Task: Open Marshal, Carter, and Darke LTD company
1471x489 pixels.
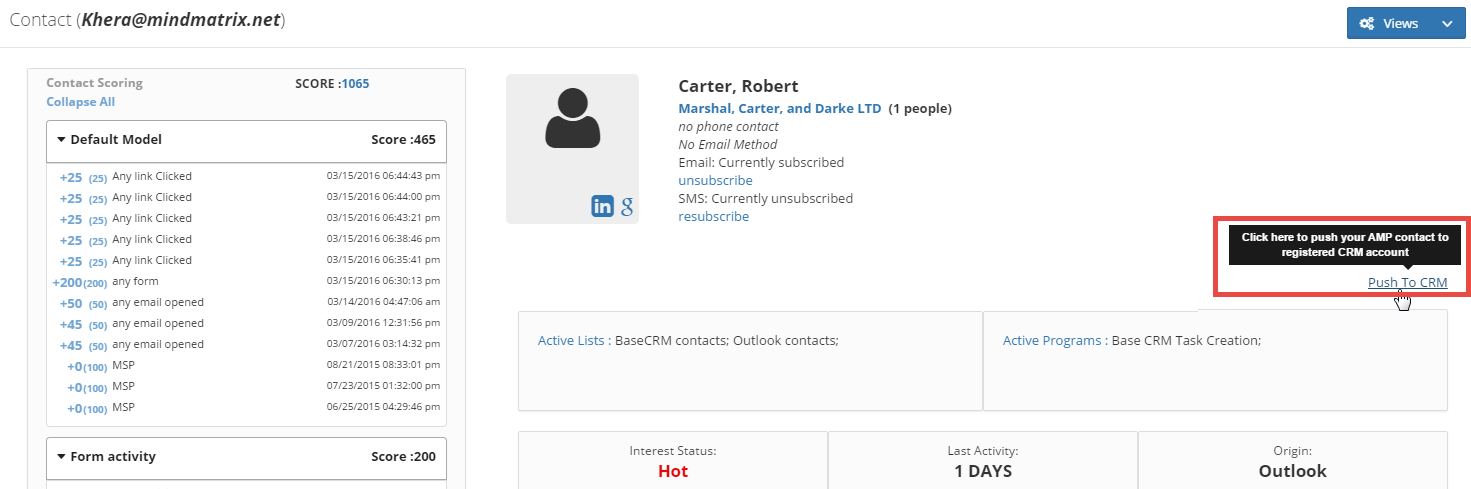Action: tap(779, 108)
